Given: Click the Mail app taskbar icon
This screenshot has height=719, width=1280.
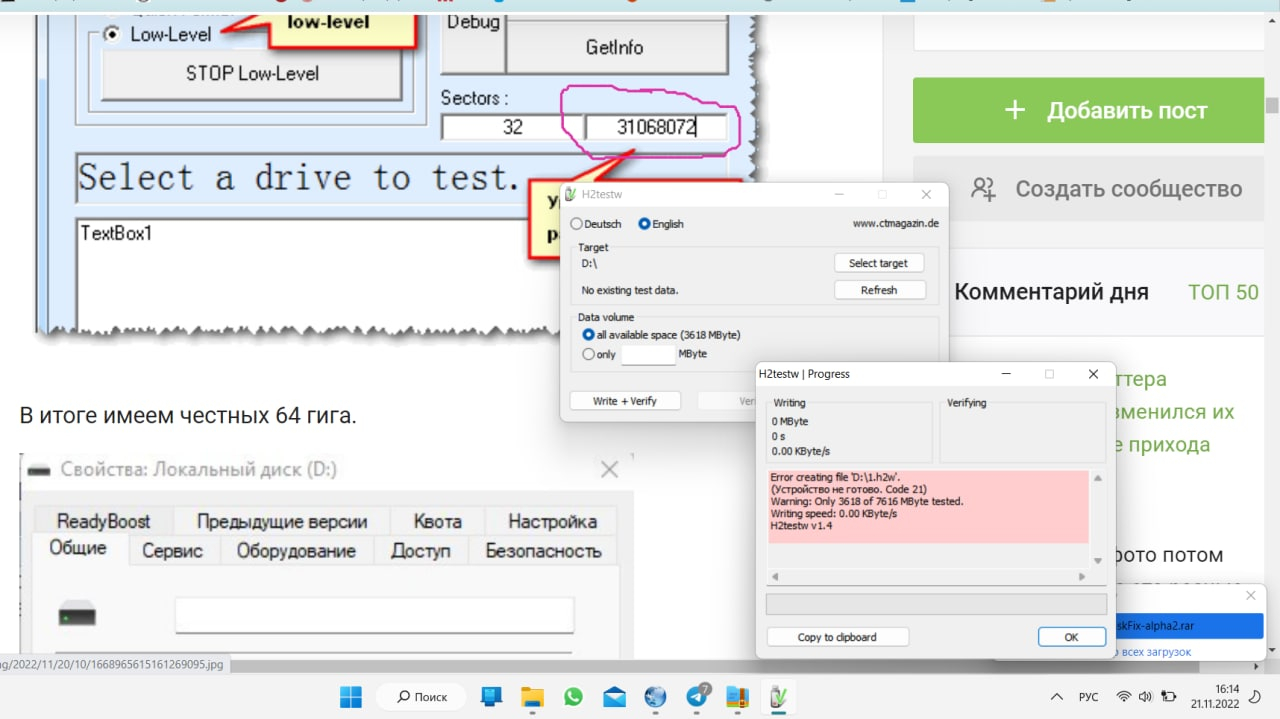Looking at the screenshot, I should [614, 697].
